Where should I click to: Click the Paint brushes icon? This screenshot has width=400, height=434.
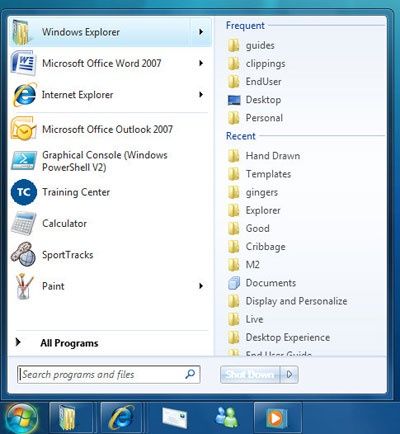click(x=24, y=286)
